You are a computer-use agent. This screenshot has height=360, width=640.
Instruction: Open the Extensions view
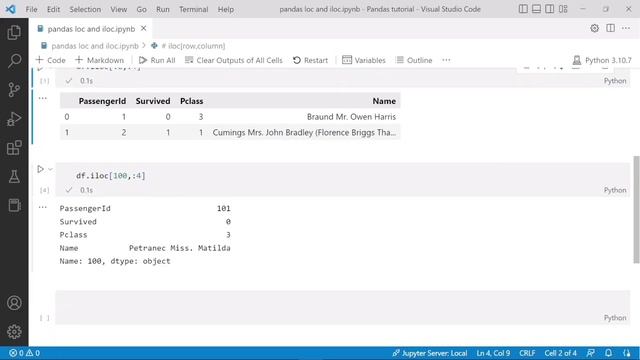click(14, 148)
